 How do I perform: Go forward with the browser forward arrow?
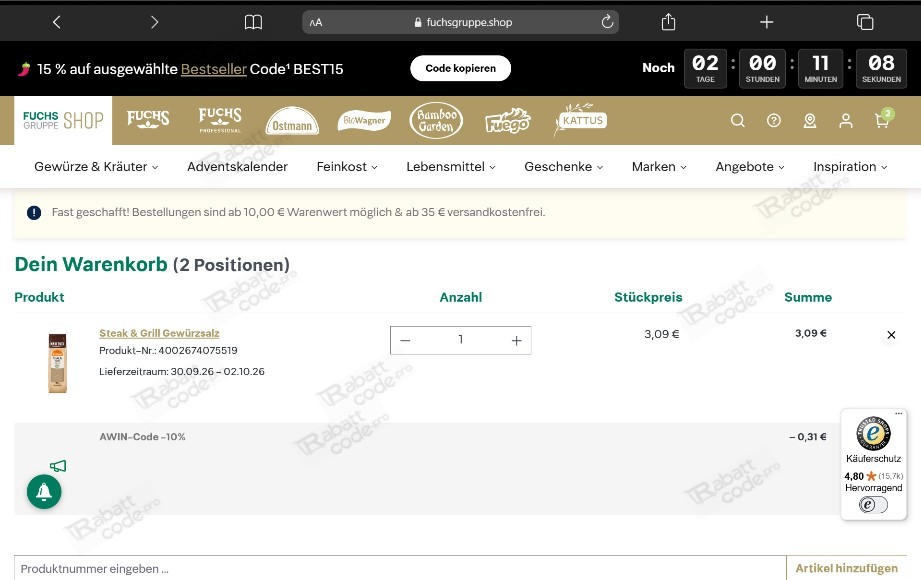(154, 22)
